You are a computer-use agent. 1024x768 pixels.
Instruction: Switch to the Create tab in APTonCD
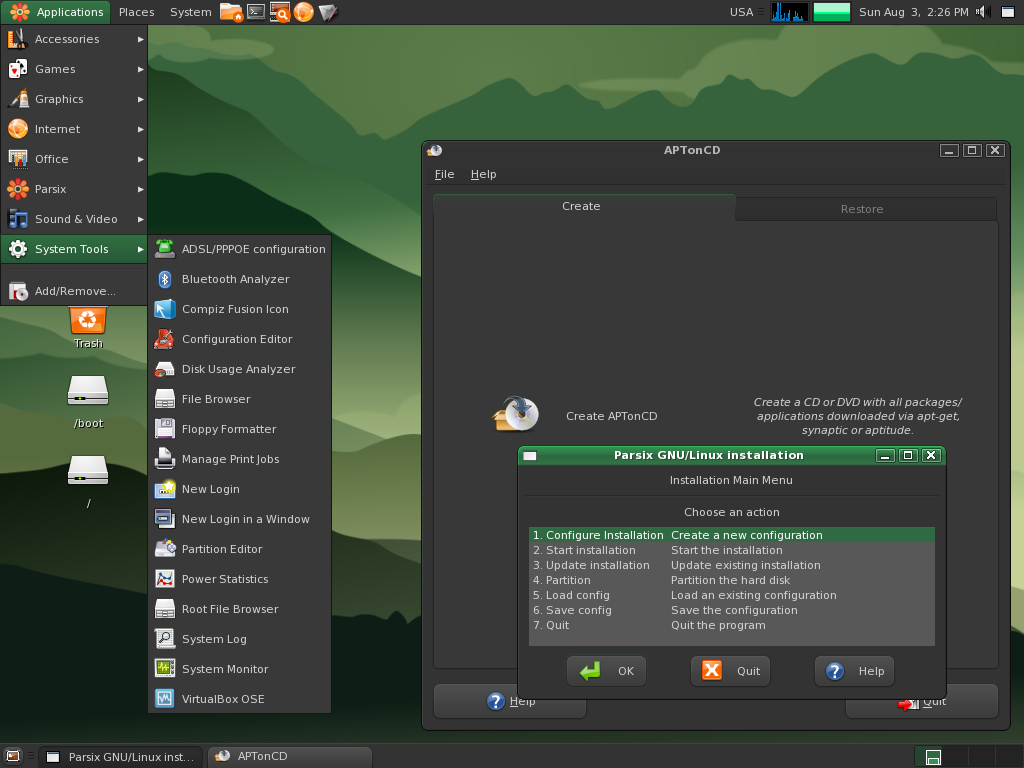pos(584,206)
